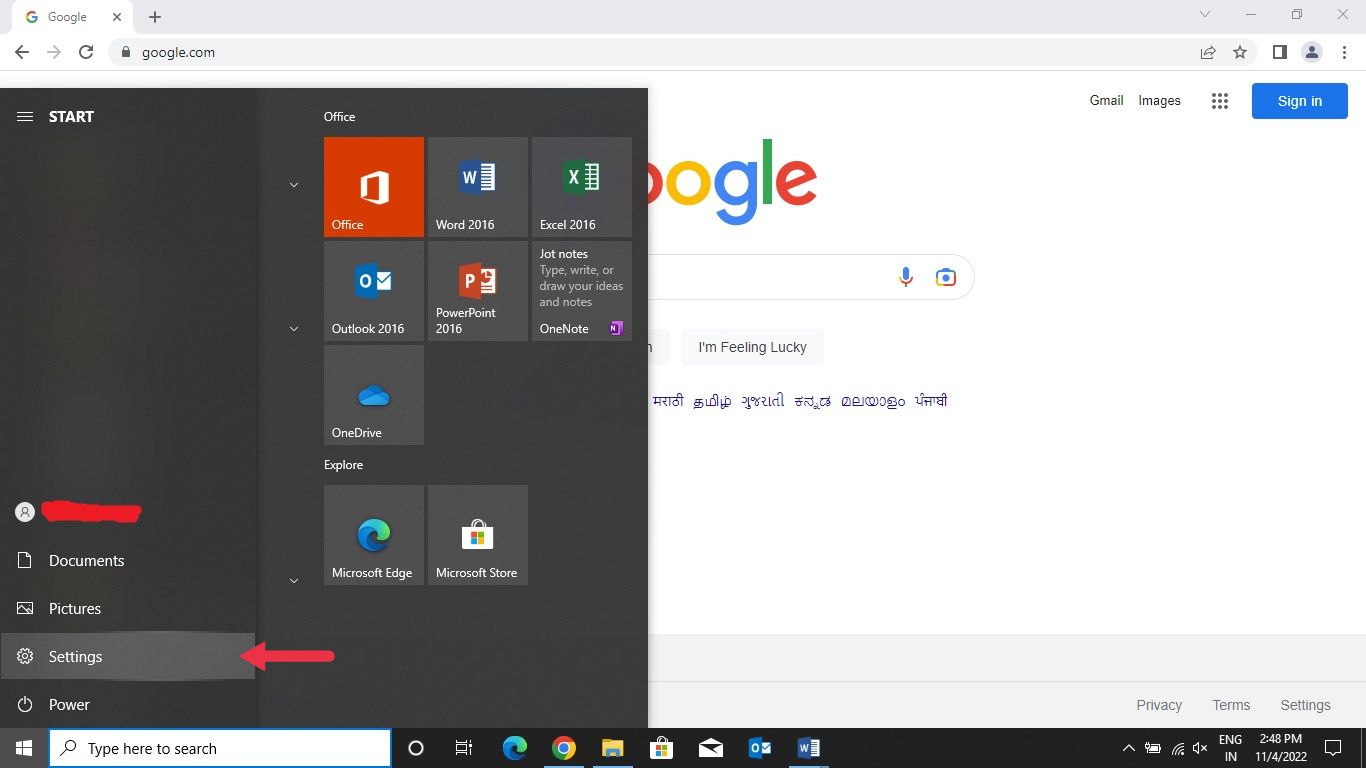1366x768 pixels.
Task: Open Google apps grid
Action: point(1219,101)
